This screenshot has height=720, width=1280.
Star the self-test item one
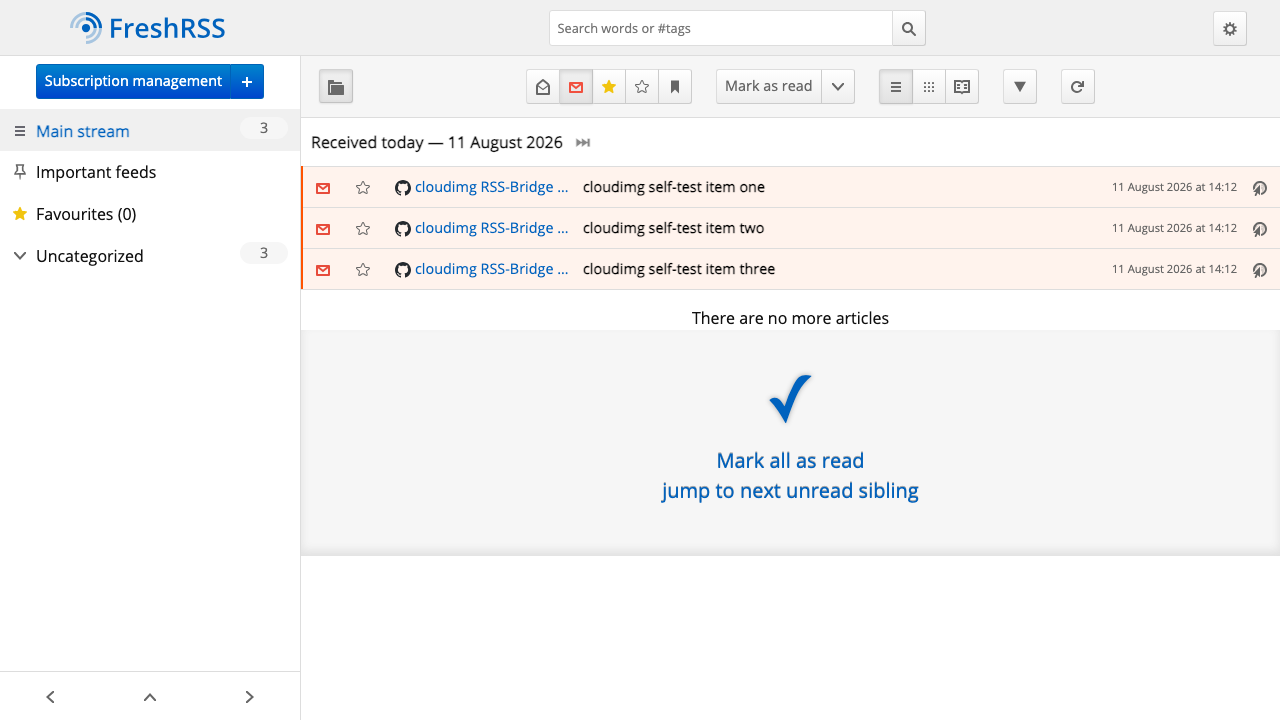(363, 188)
